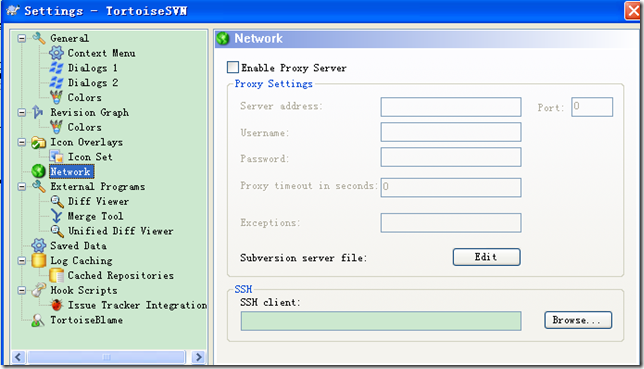Image resolution: width=644 pixels, height=369 pixels.
Task: Collapse the General tree node
Action: (x=22, y=38)
